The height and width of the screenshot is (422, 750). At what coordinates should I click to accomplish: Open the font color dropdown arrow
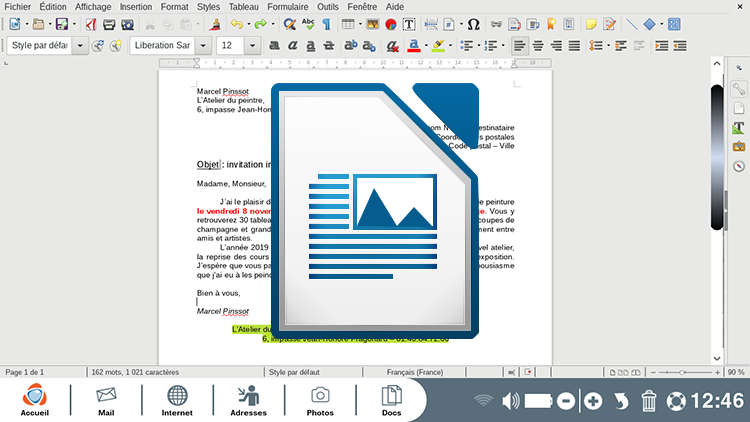(426, 46)
